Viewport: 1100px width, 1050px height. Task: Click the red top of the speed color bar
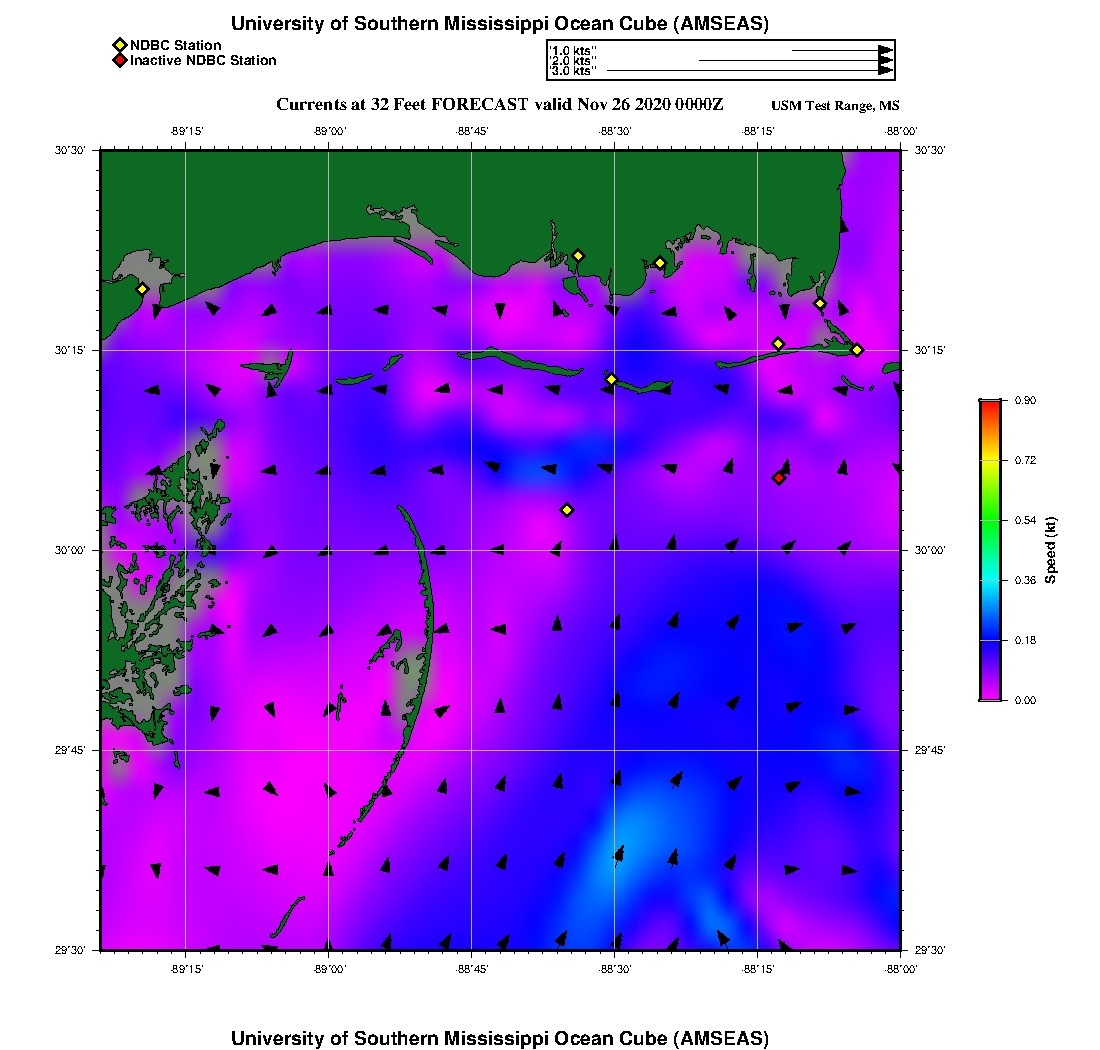tap(989, 405)
